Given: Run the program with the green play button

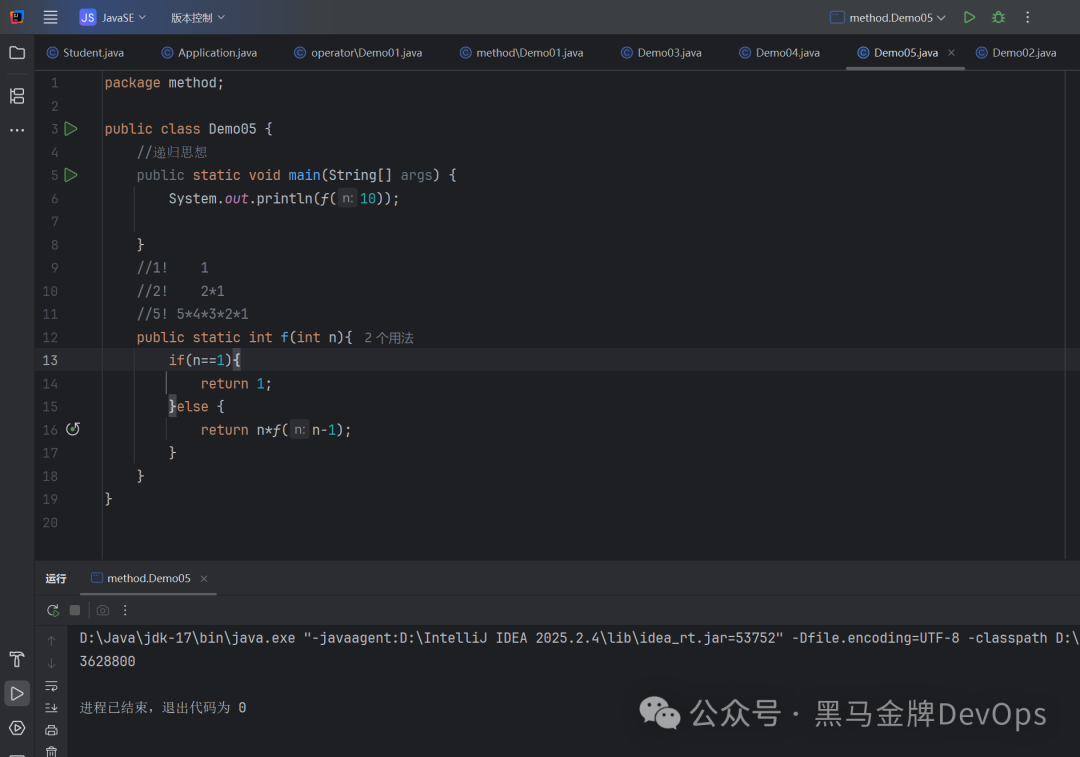Looking at the screenshot, I should (968, 17).
